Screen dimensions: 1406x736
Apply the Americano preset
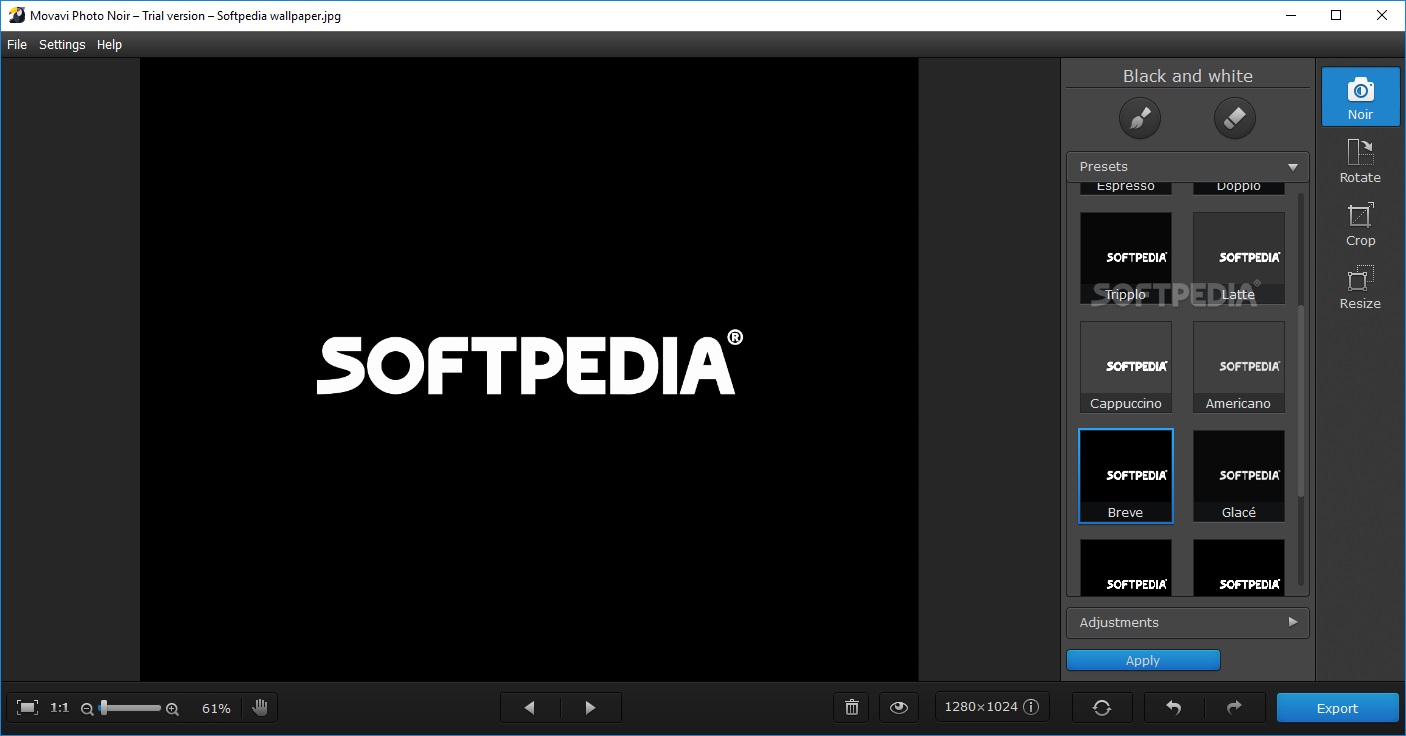[1239, 367]
